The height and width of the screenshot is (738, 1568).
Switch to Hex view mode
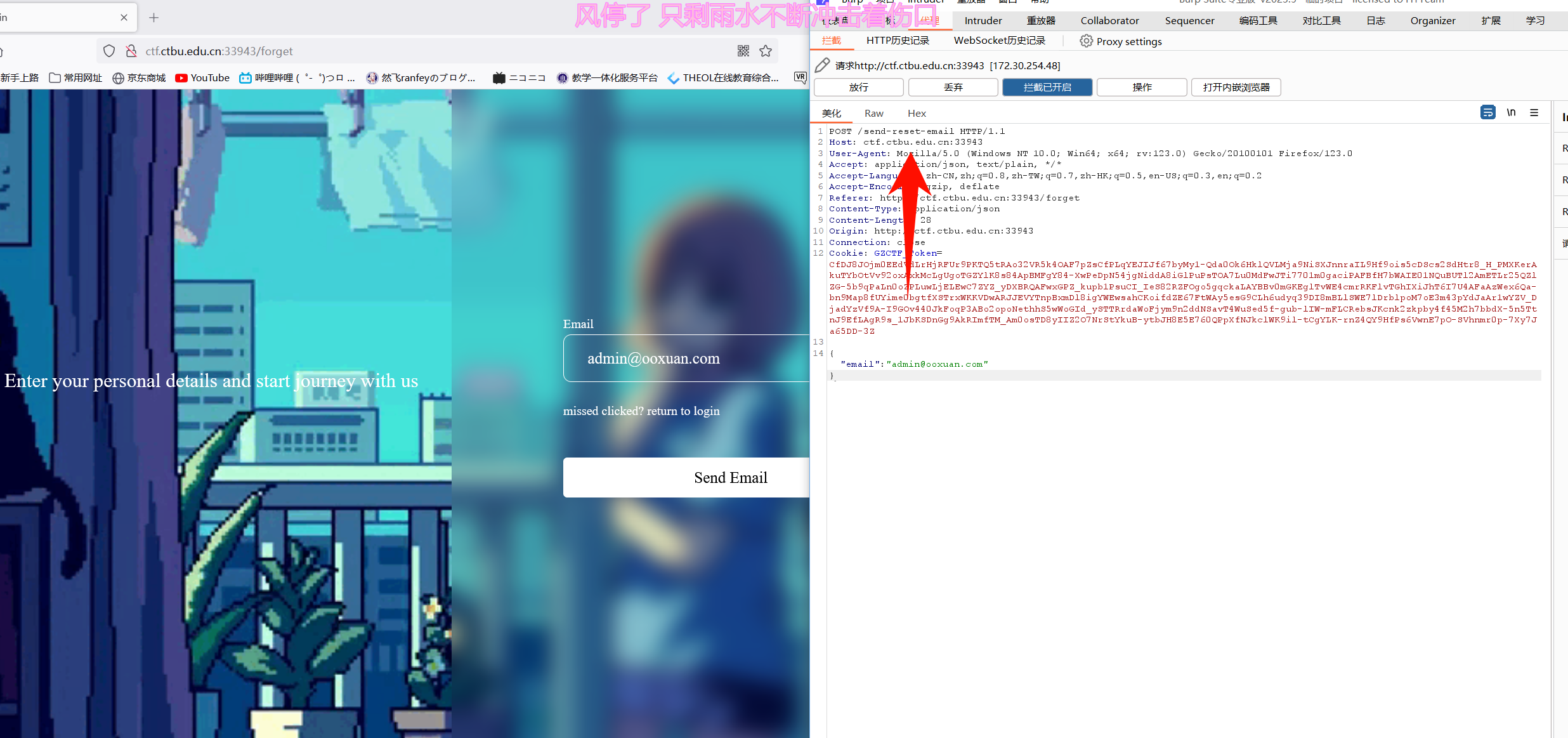click(917, 113)
